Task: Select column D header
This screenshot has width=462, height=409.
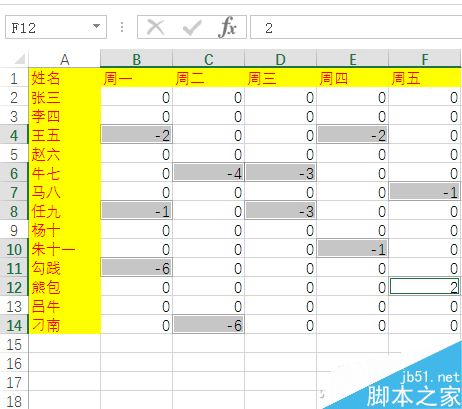Action: 280,59
